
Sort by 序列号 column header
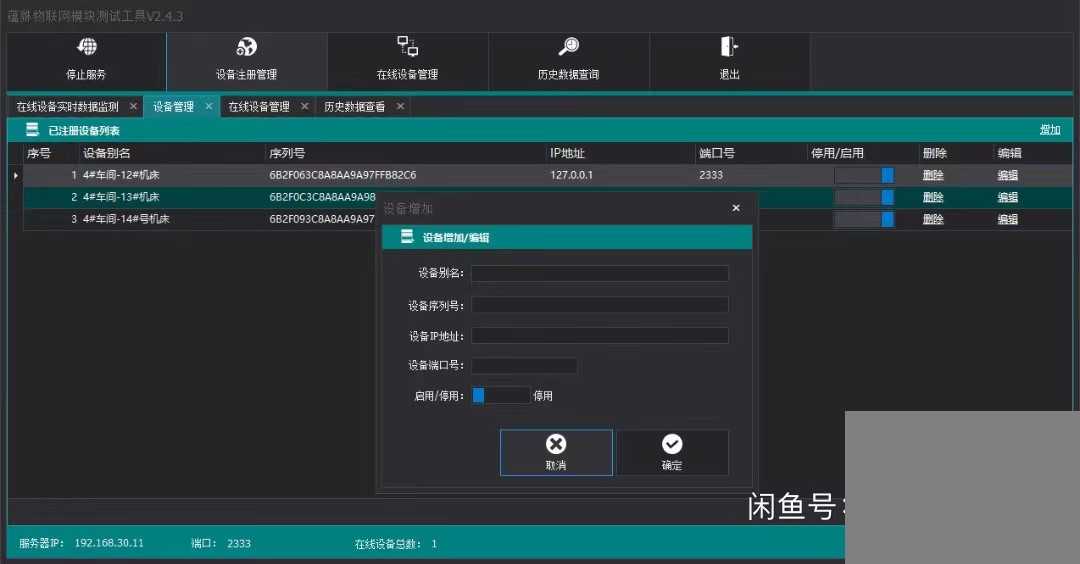coord(287,153)
